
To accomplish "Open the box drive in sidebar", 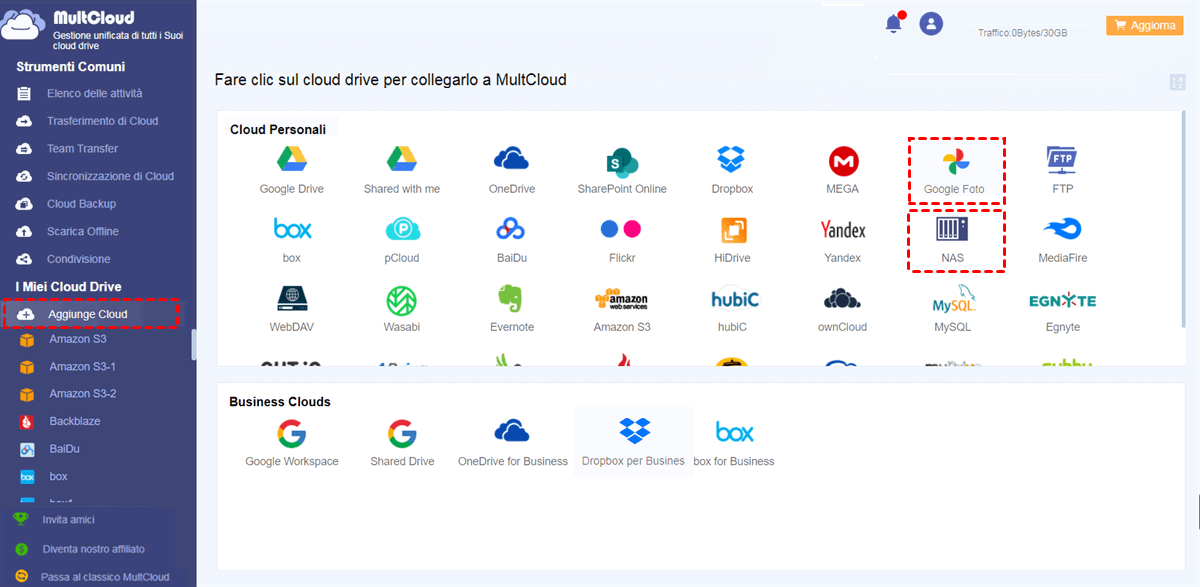I will coord(58,476).
